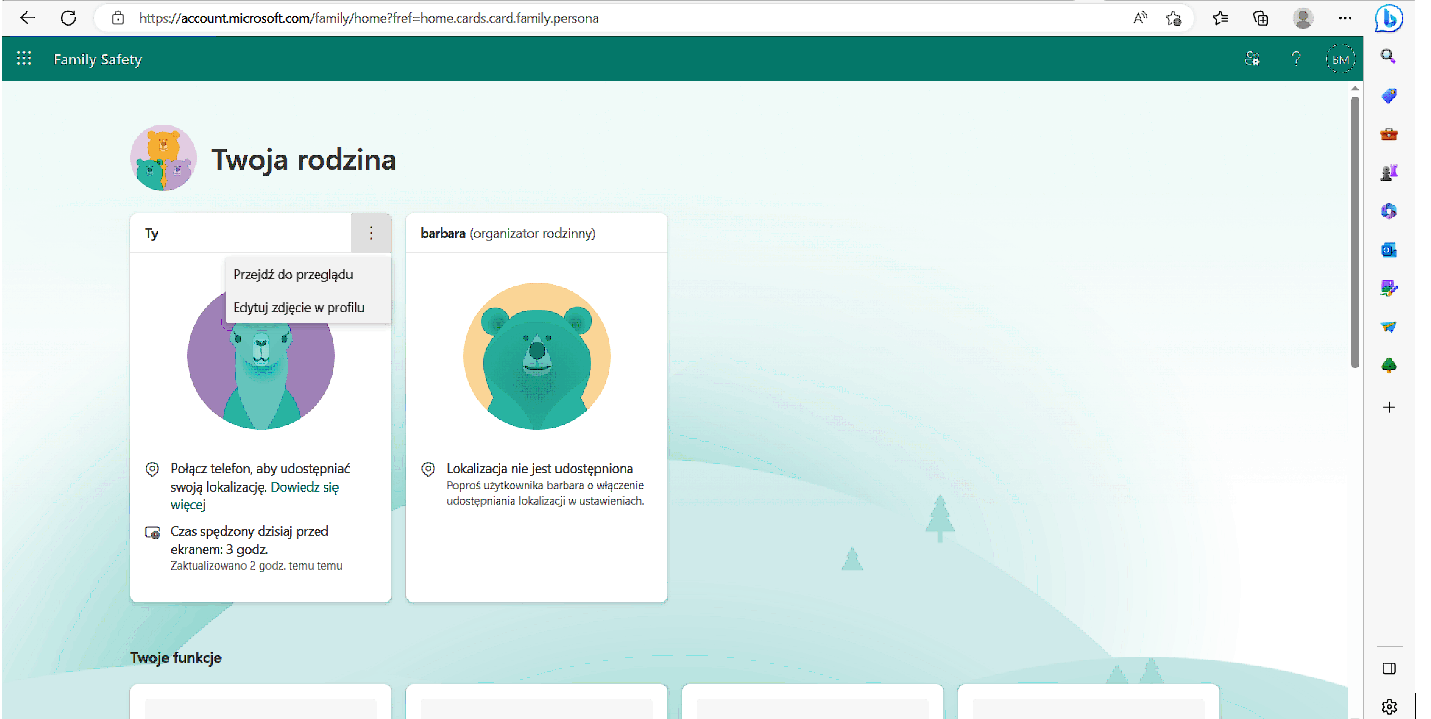The image size is (1431, 719).
Task: Open barbara's family member card header
Action: pos(536,233)
